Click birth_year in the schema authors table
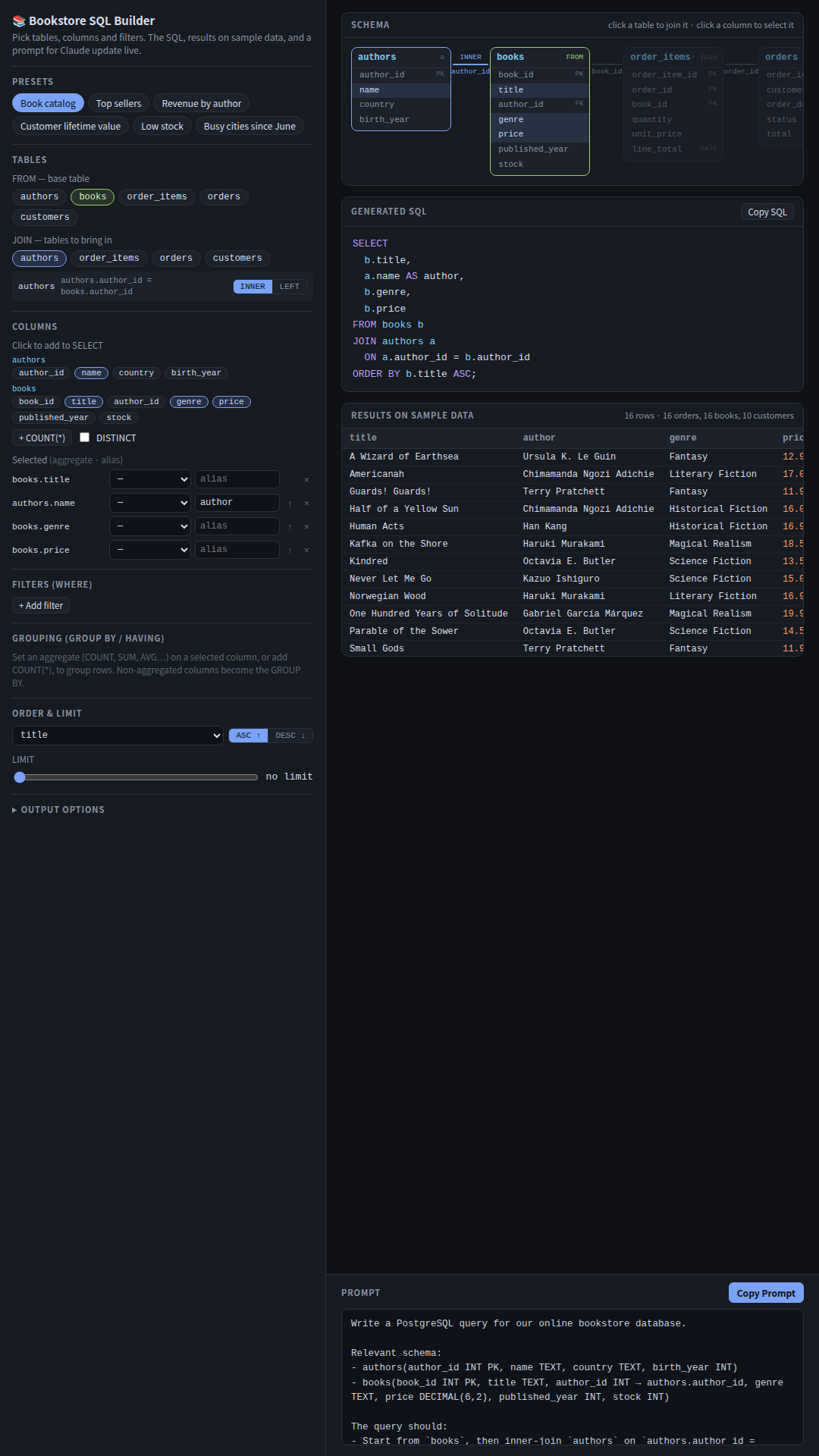 pyautogui.click(x=401, y=120)
